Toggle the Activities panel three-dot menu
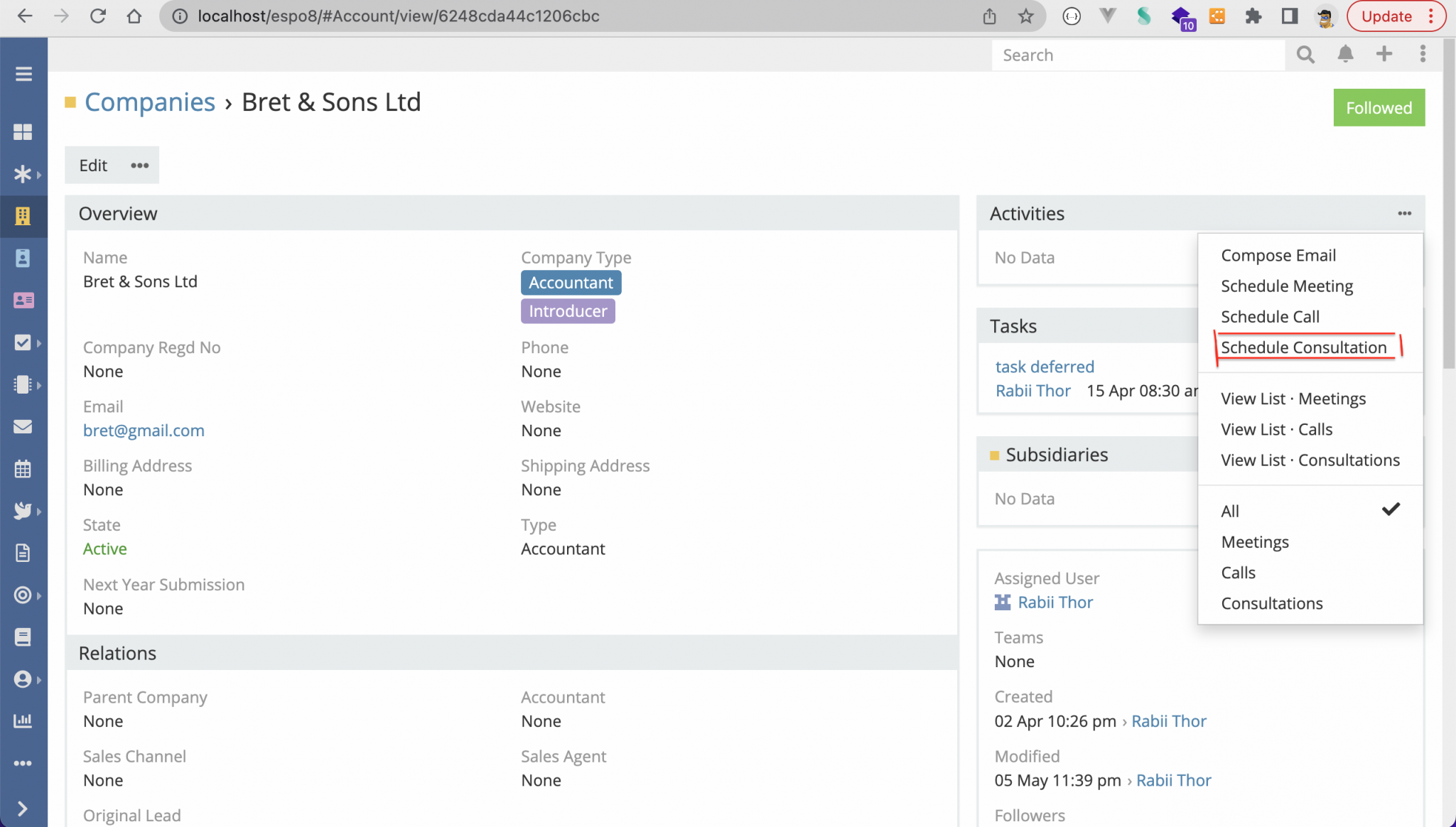1456x827 pixels. pos(1404,214)
